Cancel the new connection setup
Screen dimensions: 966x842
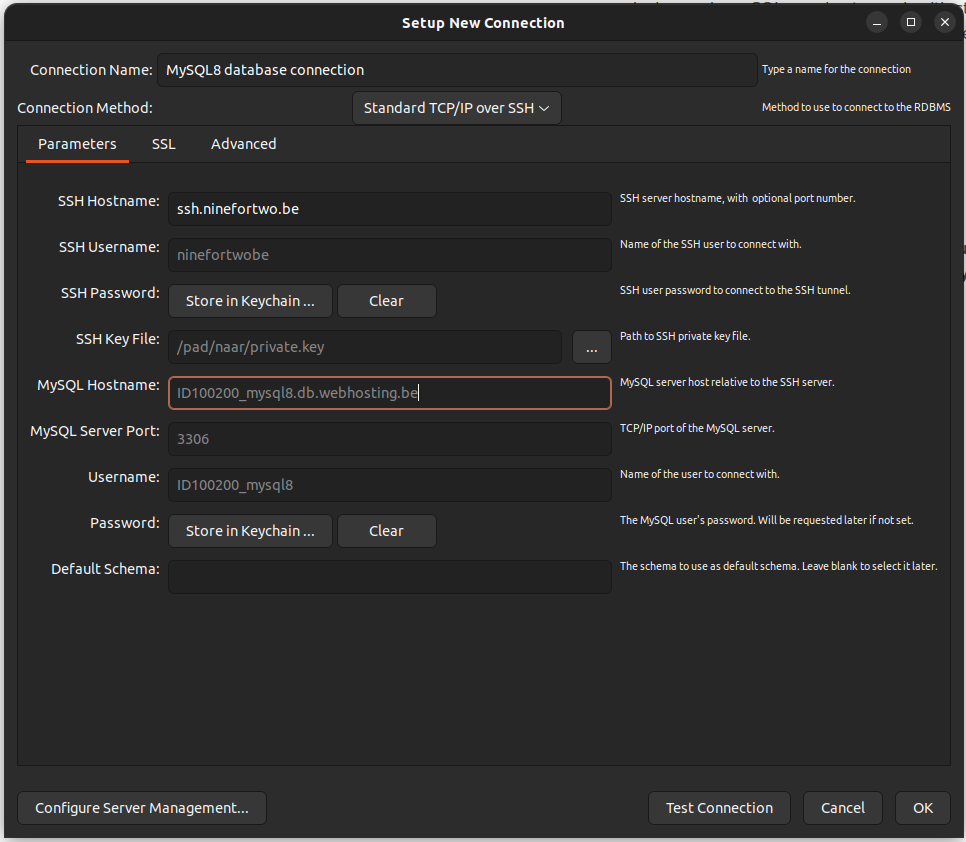click(x=842, y=808)
